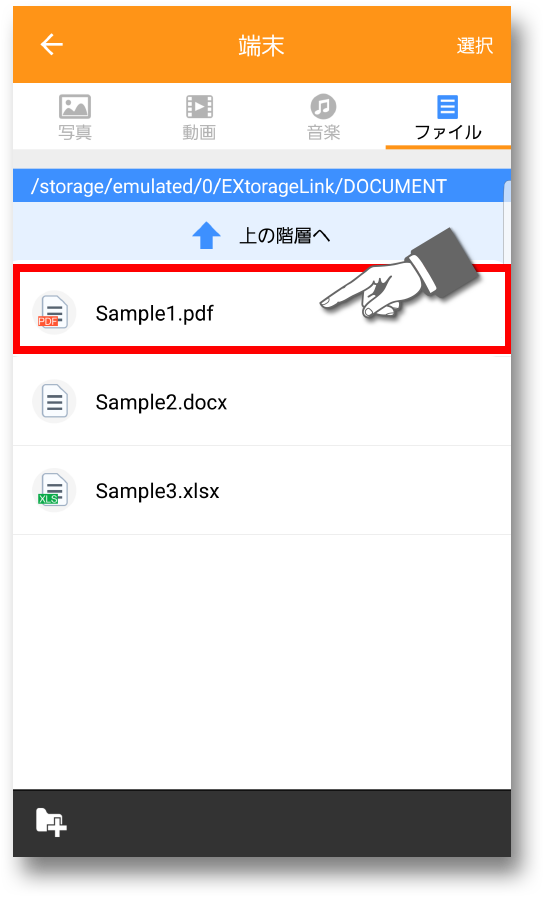Open the 動画 video tab icon

pos(199,107)
